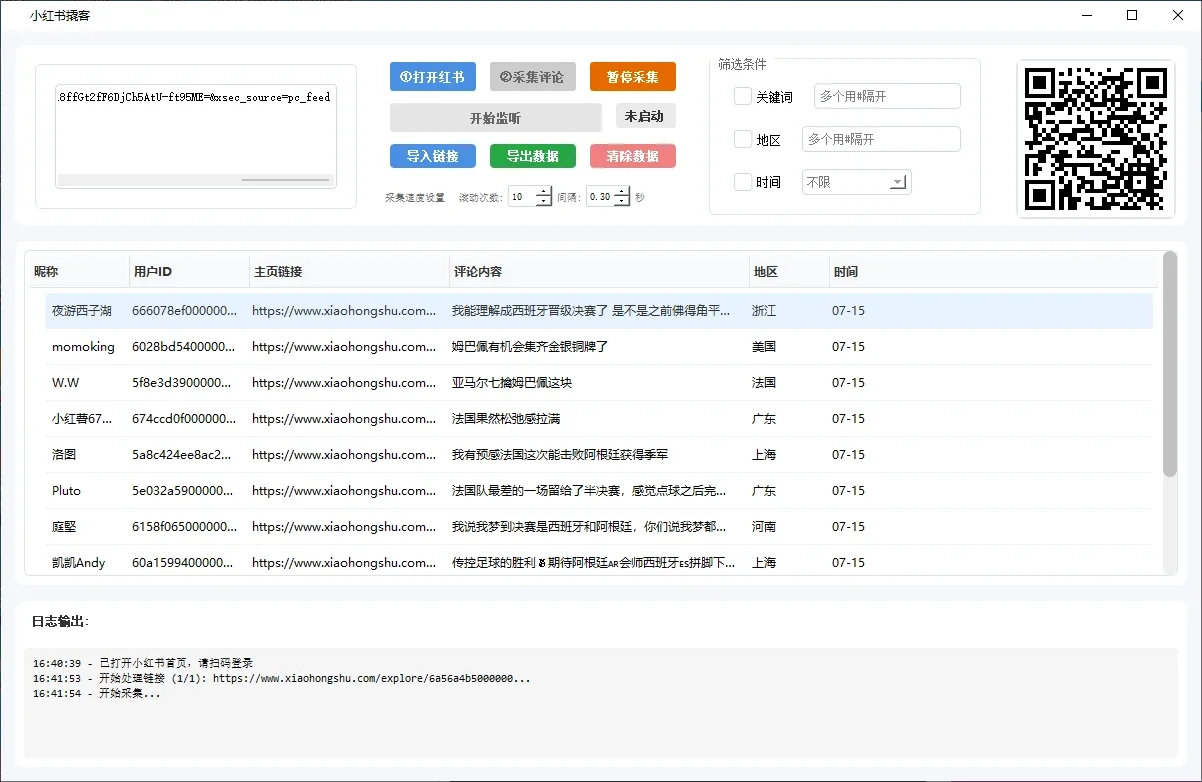Click comment 我有预感法国这次能击败阿根廷获得季军
This screenshot has height=782, width=1202.
pos(560,455)
